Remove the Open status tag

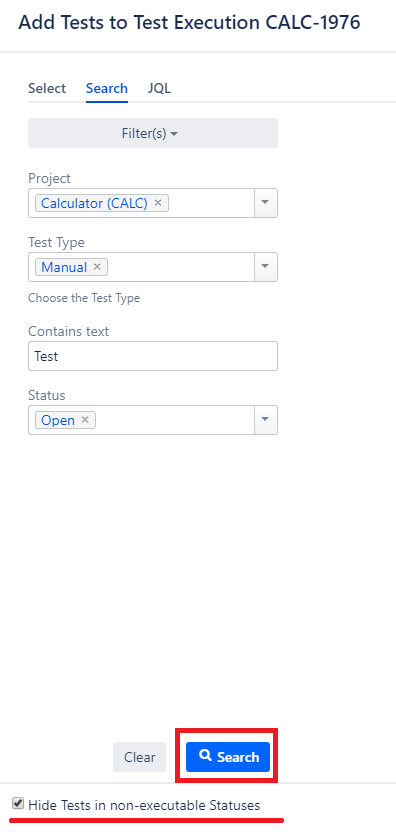85,420
